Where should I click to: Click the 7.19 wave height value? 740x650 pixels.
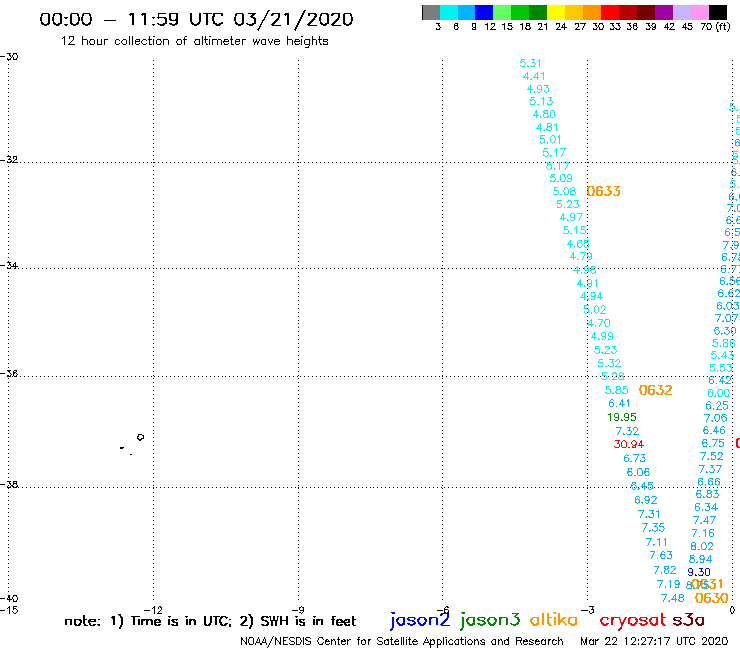coord(669,584)
